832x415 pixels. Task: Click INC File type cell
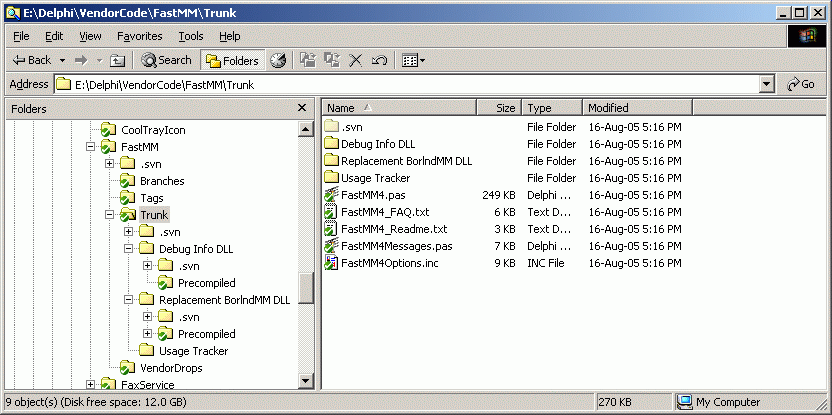click(545, 263)
